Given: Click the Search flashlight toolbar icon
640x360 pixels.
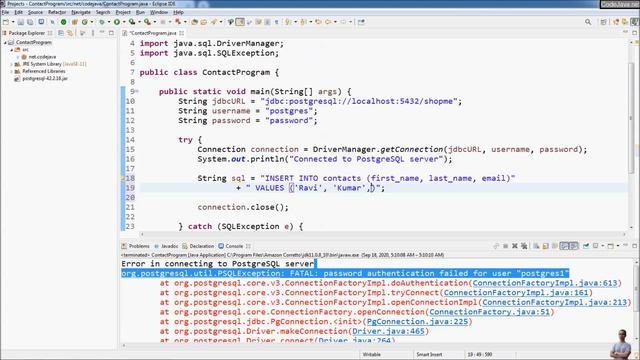Looking at the screenshot, I should pyautogui.click(x=213, y=22).
